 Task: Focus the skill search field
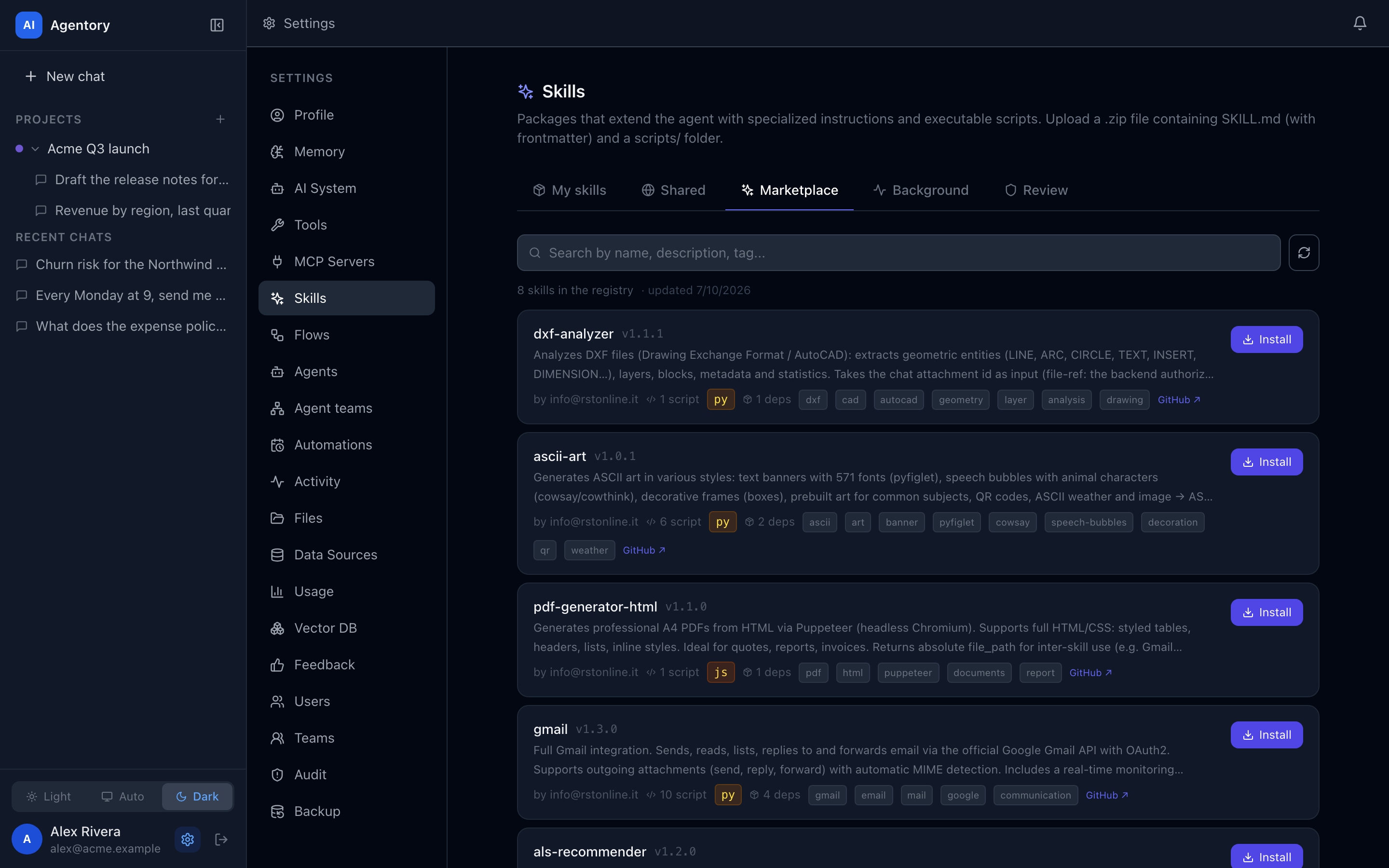pyautogui.click(x=898, y=253)
